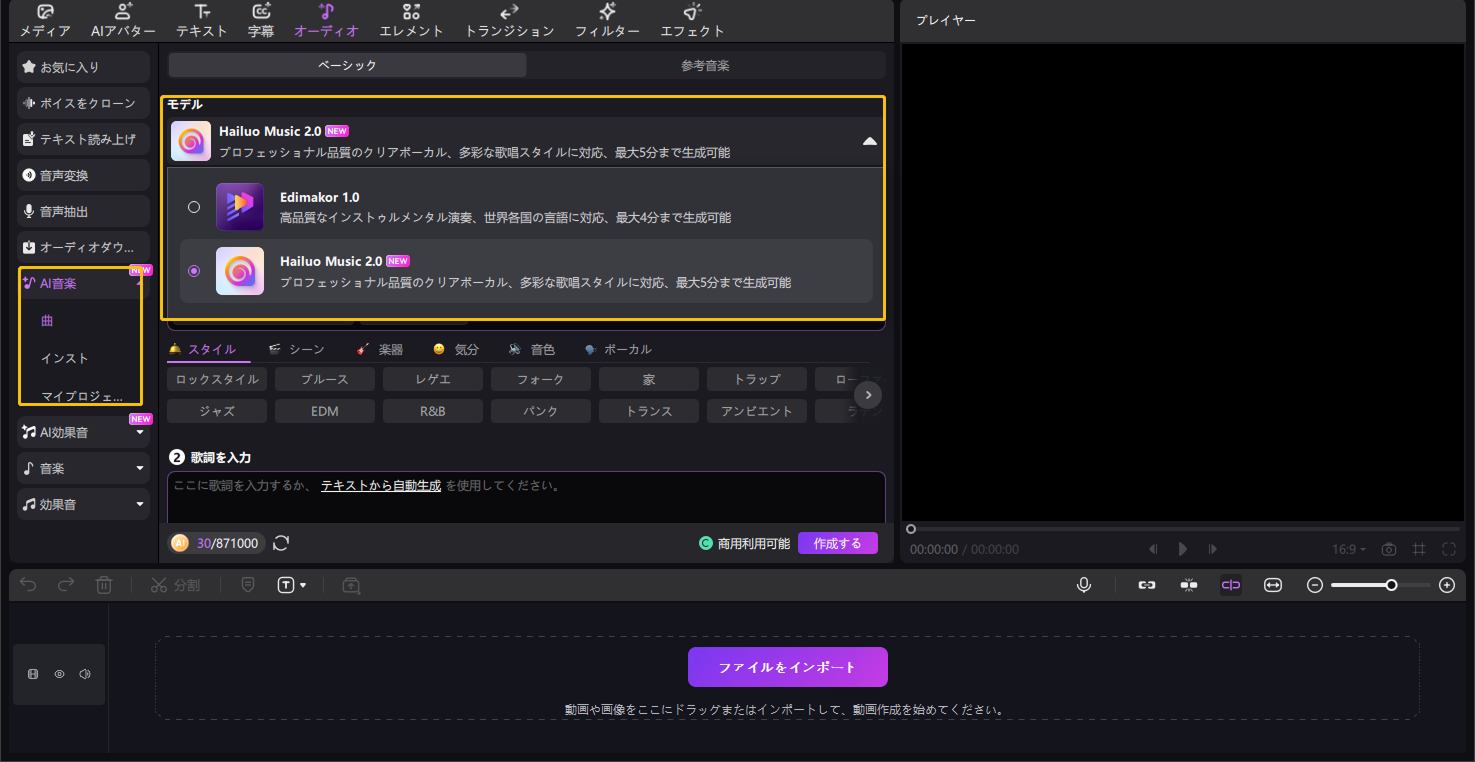Viewport: 1475px width, 762px height.
Task: Expand the AI効果音 section
Action: tap(140, 431)
